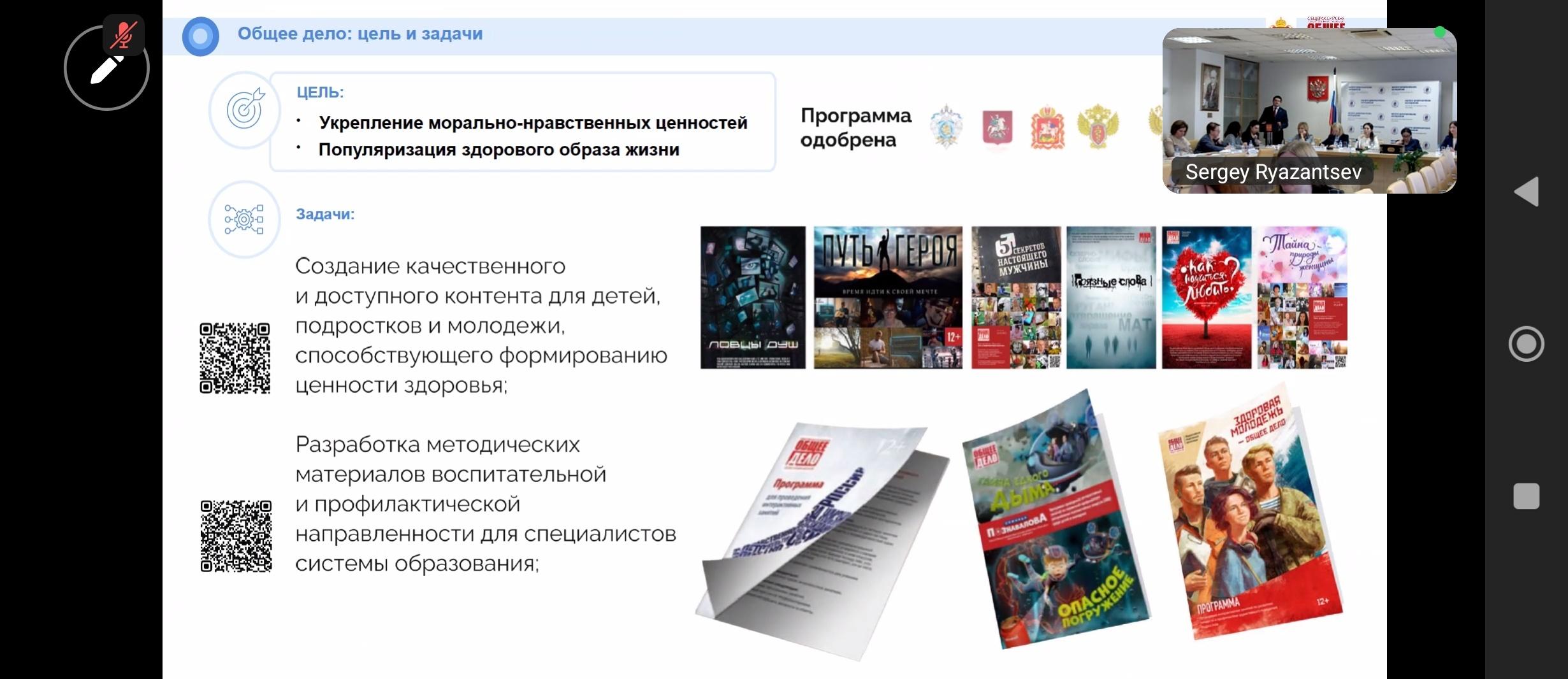Tap the grey Программа booklet cover
The height and width of the screenshot is (679, 1568).
pyautogui.click(x=822, y=541)
